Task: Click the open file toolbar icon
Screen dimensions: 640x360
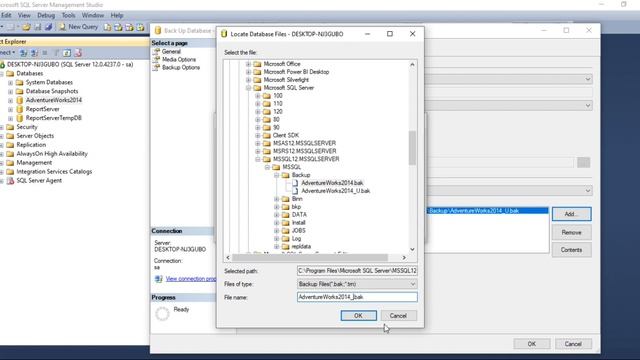Action: 27,27
